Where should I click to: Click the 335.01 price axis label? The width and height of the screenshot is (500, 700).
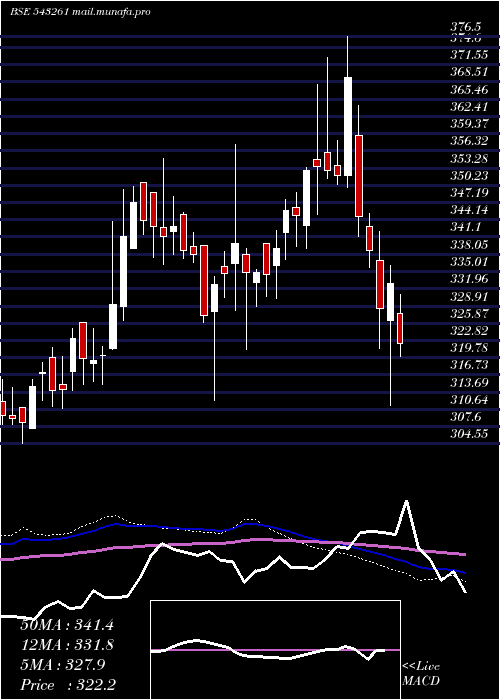469,262
